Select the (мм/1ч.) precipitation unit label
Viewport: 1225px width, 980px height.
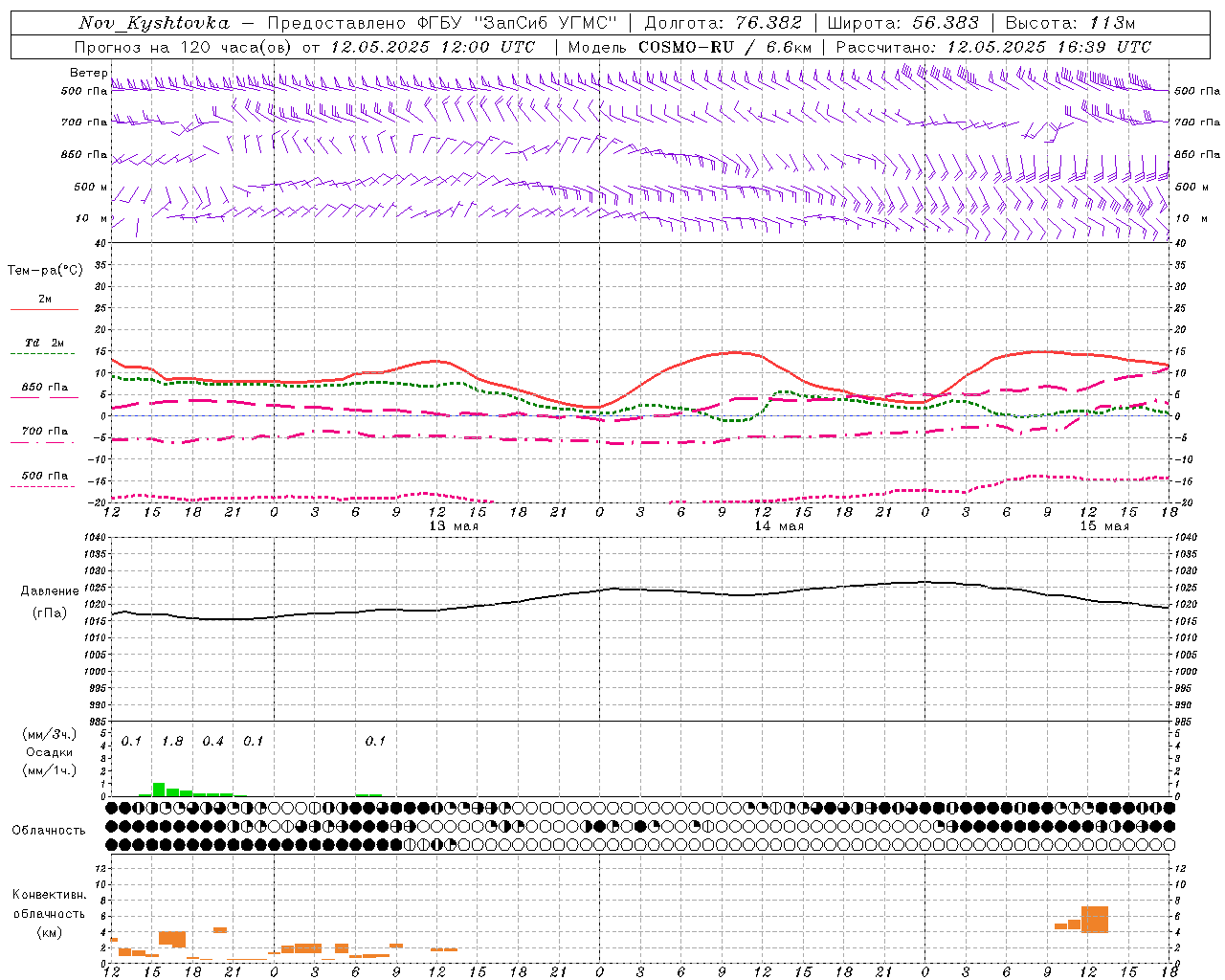pyautogui.click(x=50, y=770)
